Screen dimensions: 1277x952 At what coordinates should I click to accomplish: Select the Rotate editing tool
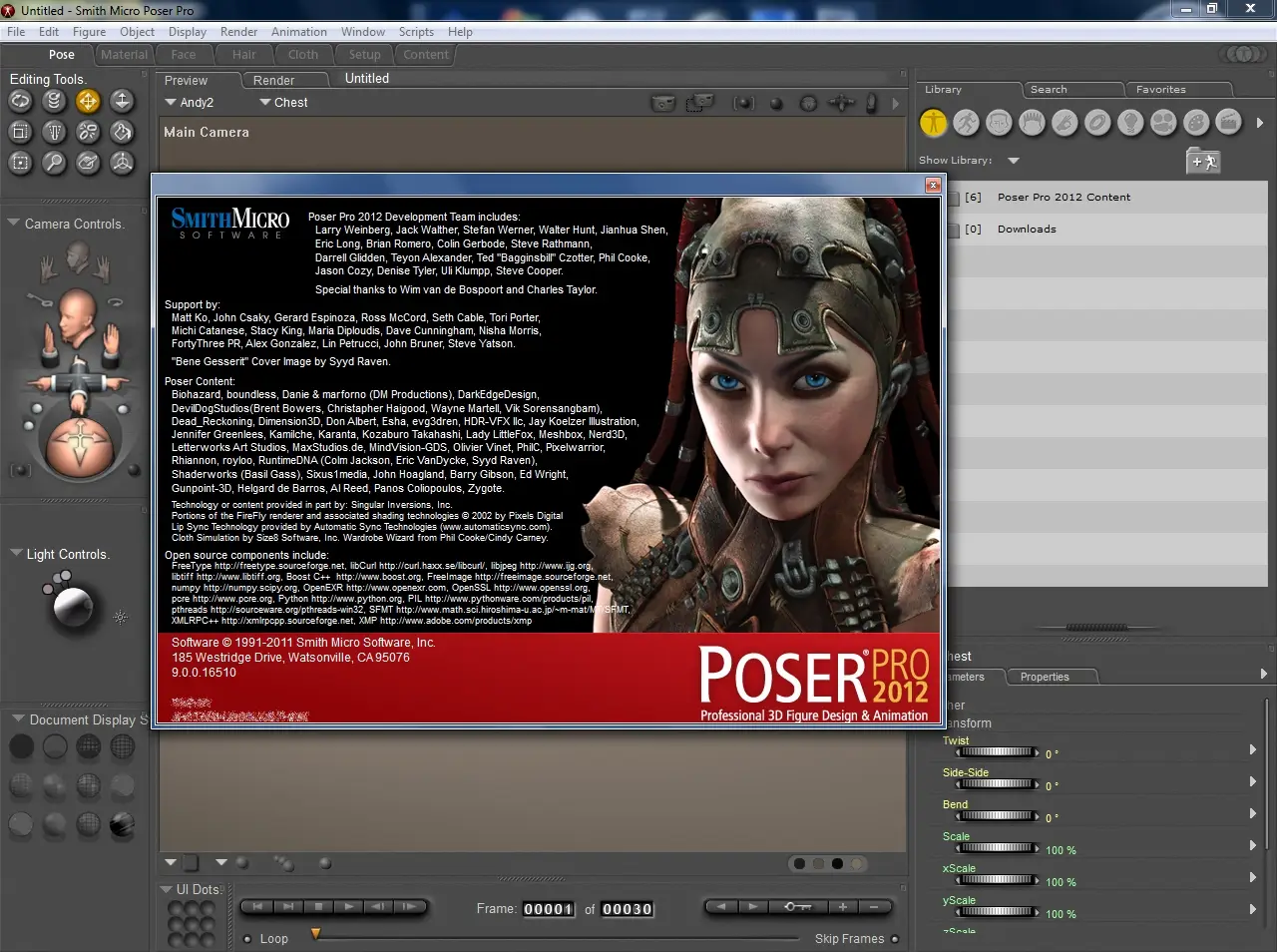(21, 100)
